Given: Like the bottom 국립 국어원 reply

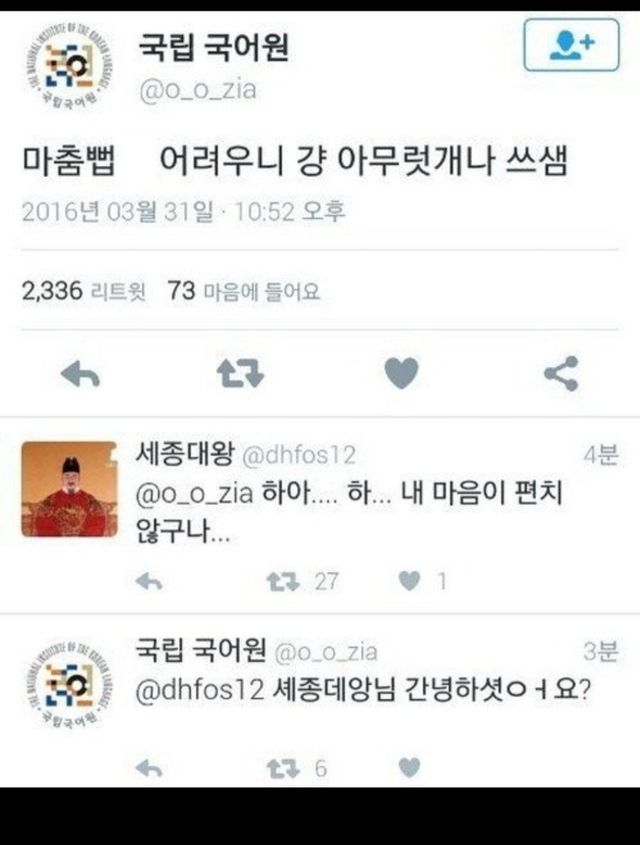Looking at the screenshot, I should pos(409,767).
